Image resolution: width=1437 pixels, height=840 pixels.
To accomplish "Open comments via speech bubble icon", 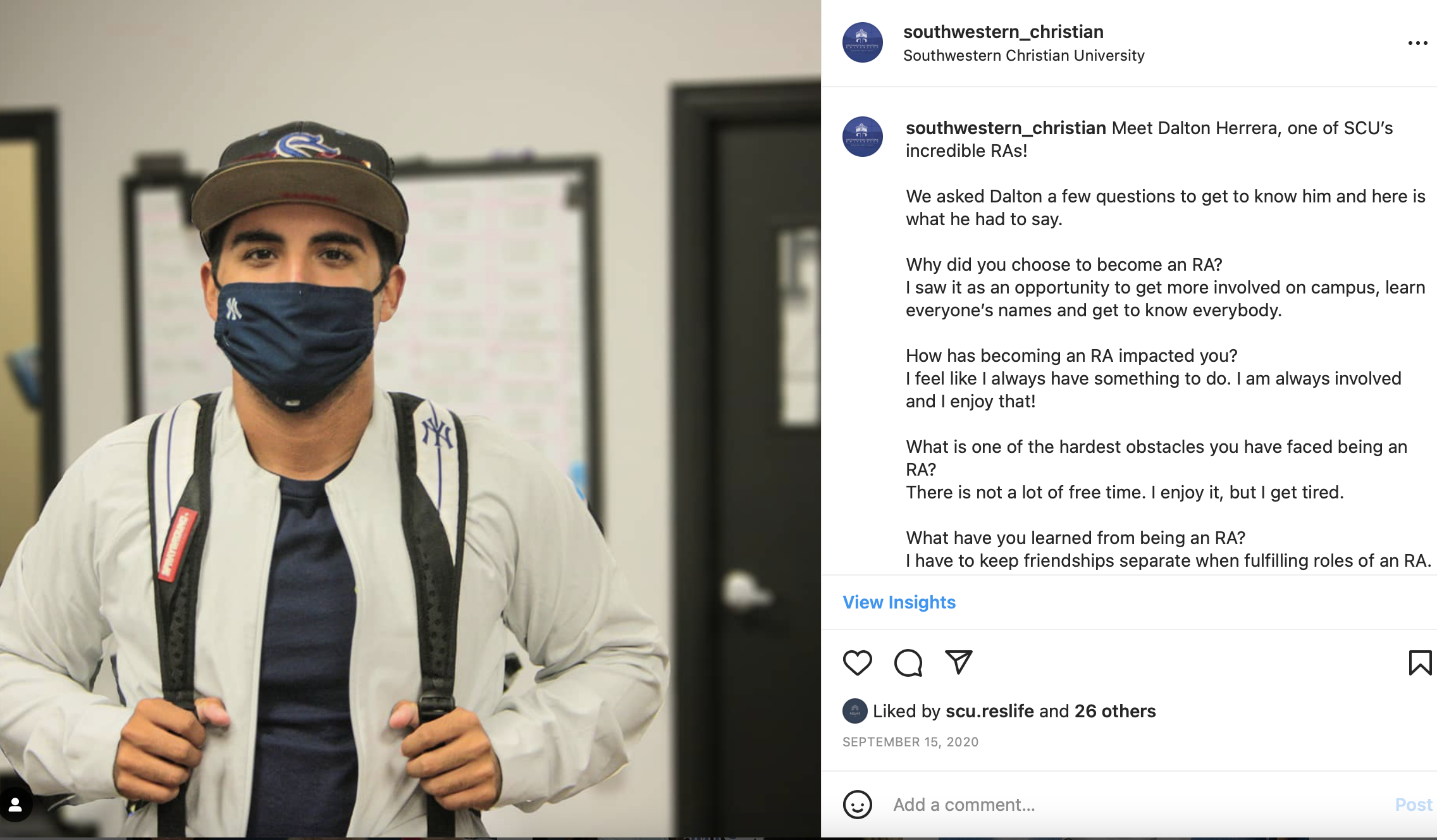I will (908, 663).
